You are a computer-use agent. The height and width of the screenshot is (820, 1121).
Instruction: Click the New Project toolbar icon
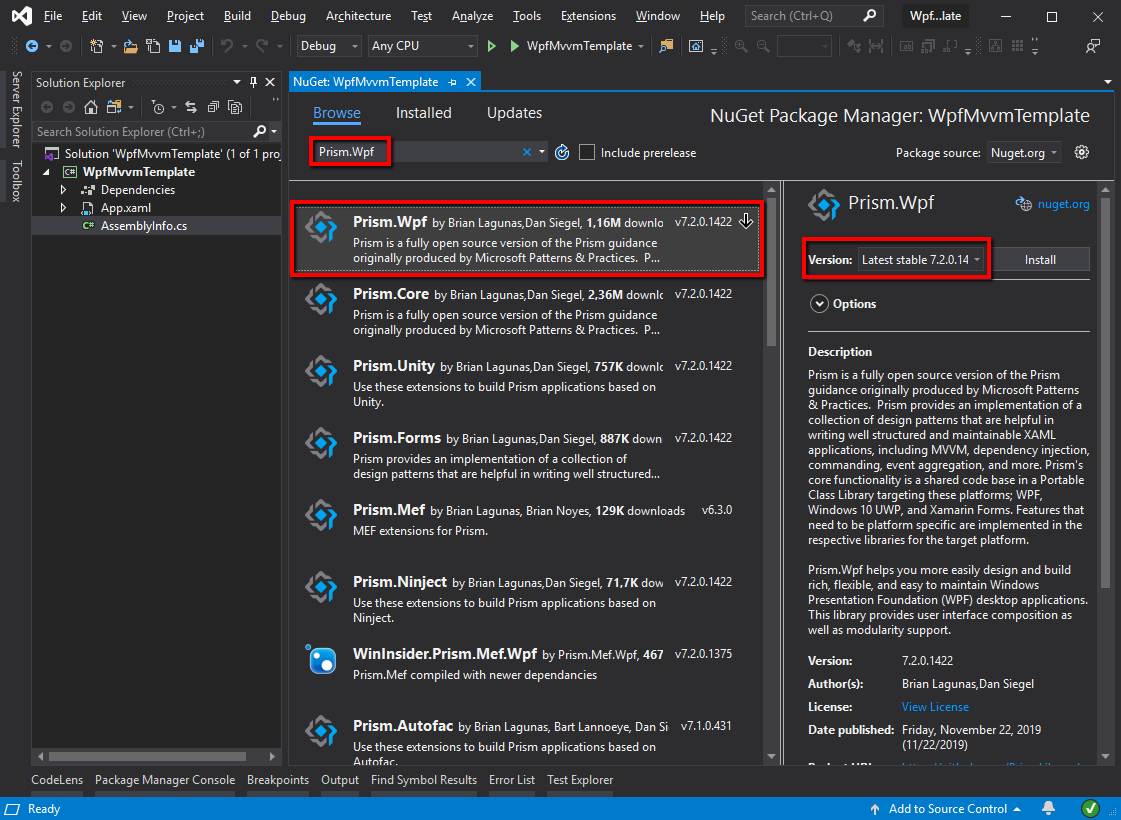click(x=96, y=46)
